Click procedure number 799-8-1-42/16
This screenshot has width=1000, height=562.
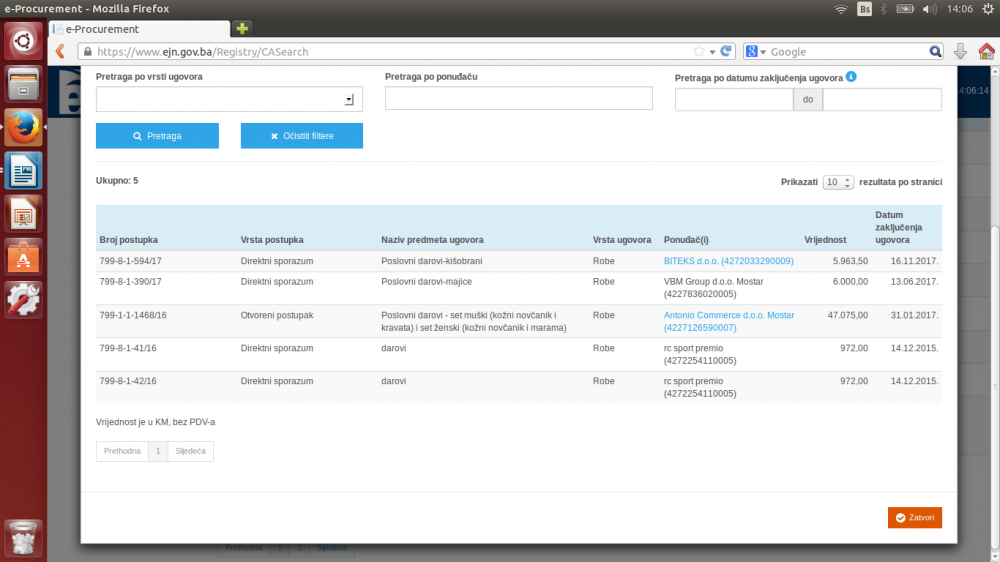(x=128, y=381)
